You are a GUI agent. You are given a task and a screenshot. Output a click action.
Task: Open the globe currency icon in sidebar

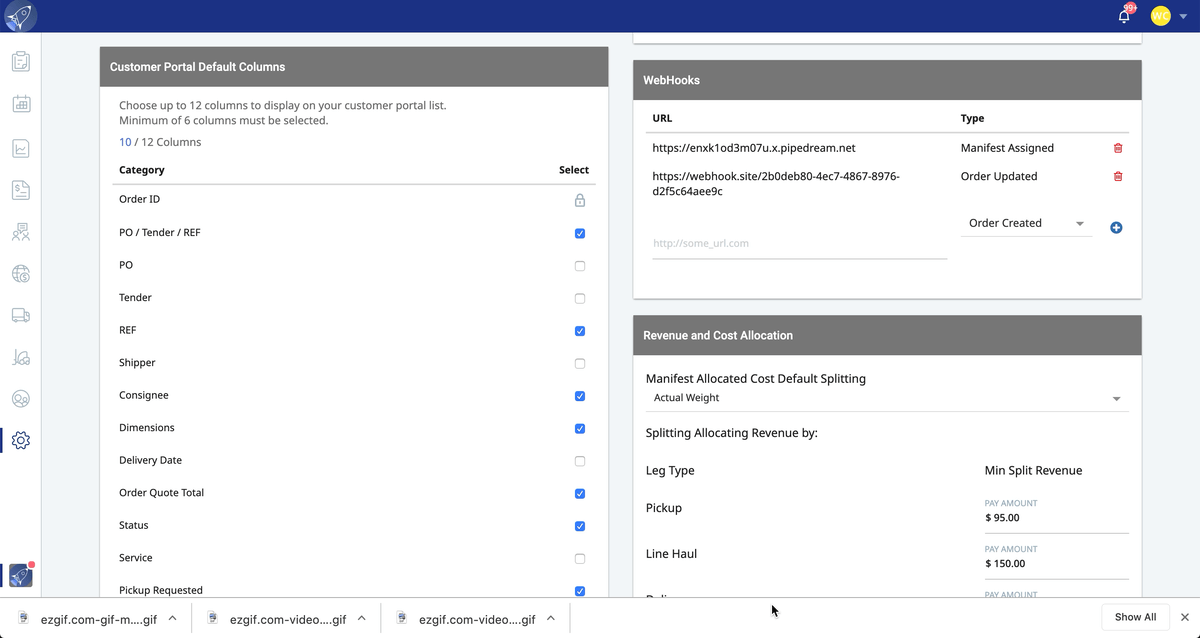[21, 273]
